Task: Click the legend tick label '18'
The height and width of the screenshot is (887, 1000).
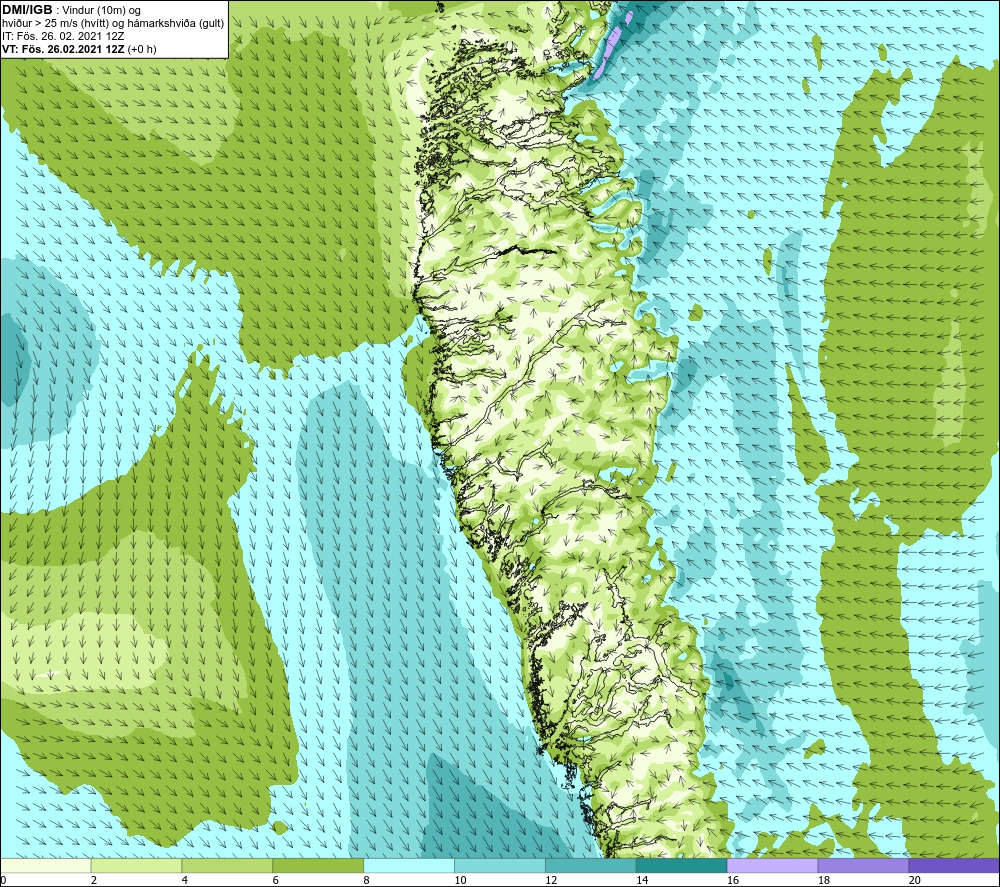Action: 823,880
